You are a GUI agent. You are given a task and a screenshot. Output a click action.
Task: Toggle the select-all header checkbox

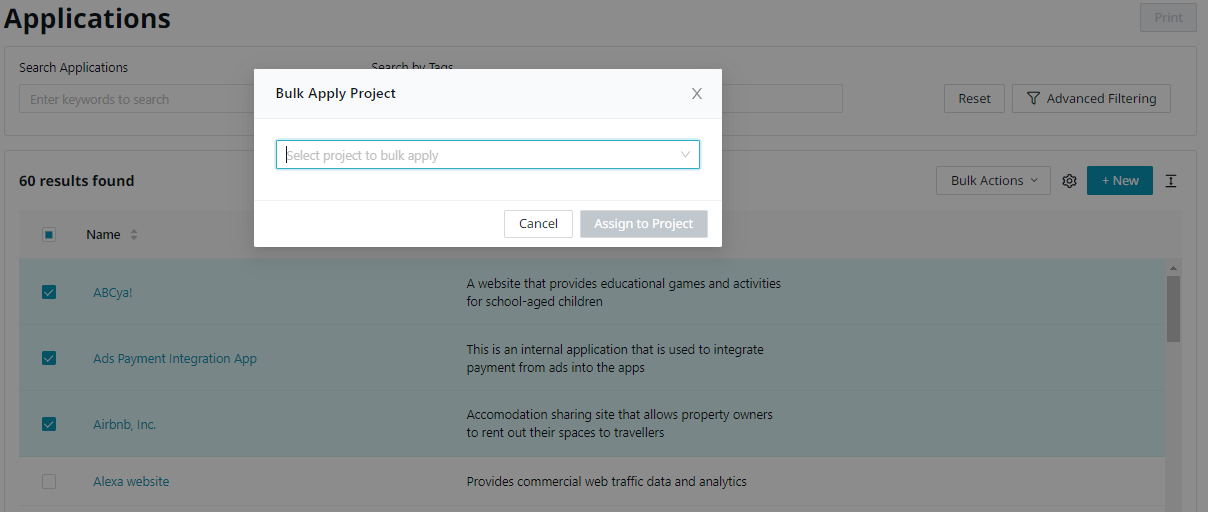(x=49, y=235)
